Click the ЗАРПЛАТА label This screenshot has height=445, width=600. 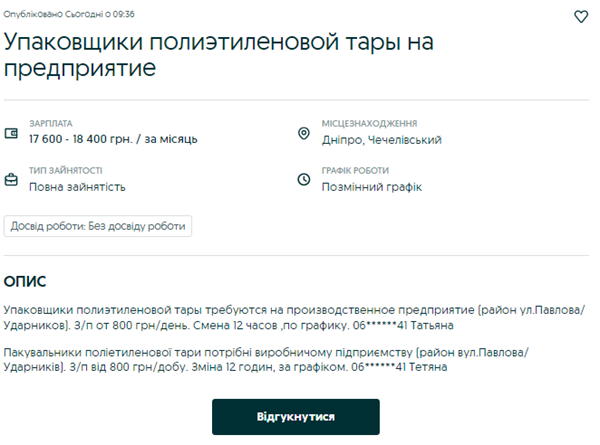click(x=51, y=123)
